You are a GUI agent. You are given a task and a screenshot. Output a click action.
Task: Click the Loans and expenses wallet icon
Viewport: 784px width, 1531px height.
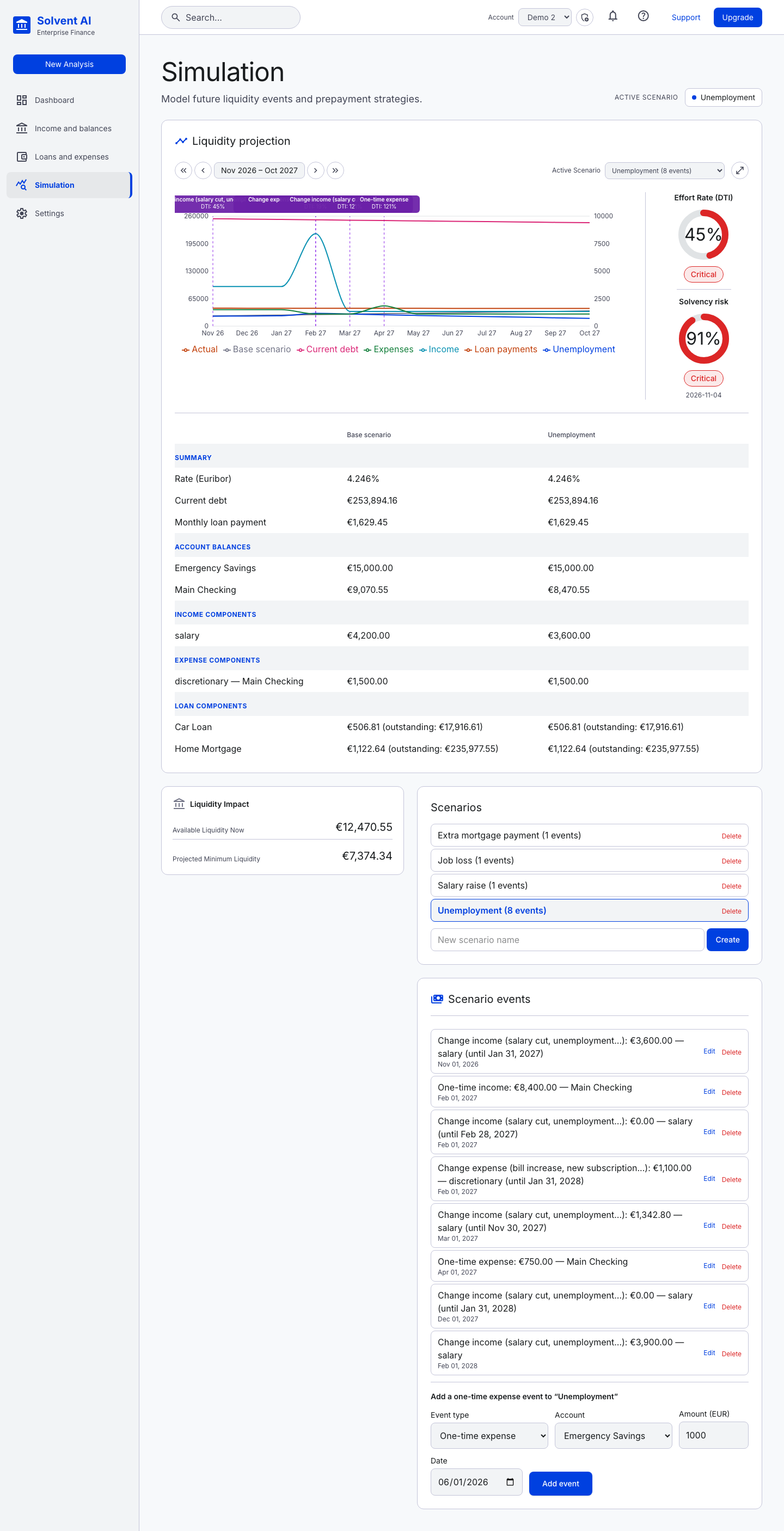click(x=22, y=157)
